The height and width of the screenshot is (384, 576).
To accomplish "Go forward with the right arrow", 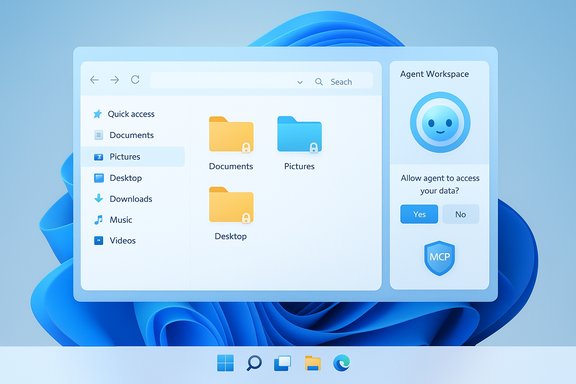I will [115, 80].
